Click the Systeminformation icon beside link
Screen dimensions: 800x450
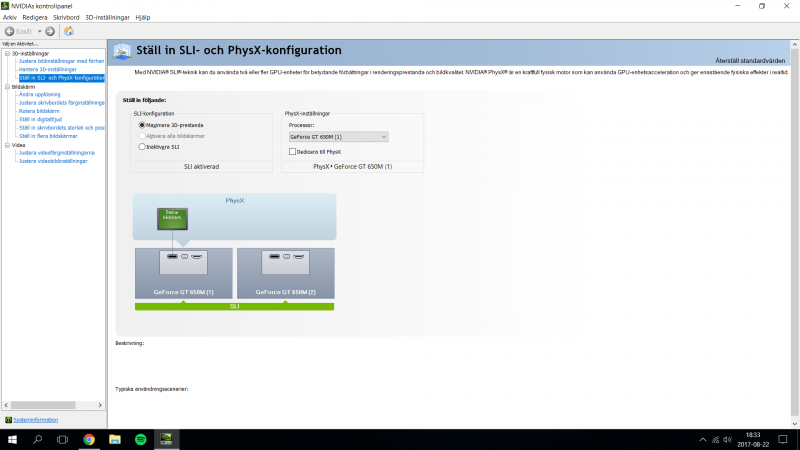(x=8, y=420)
